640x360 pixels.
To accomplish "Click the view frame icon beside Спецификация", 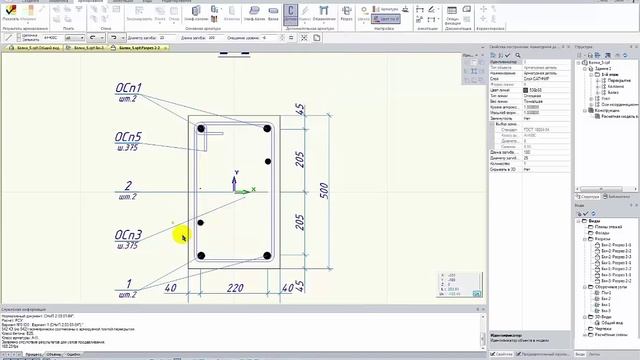I will point(467,9).
